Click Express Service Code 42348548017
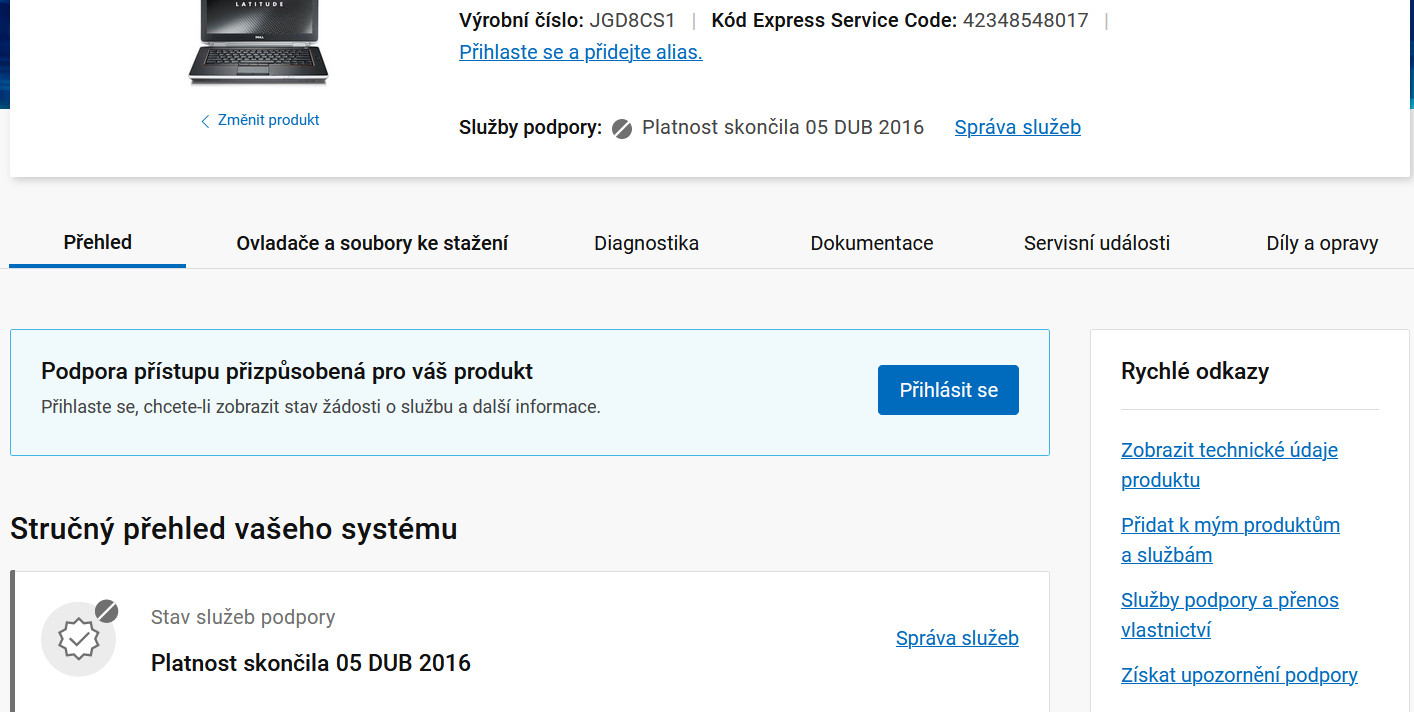Viewport: 1414px width, 712px height. [1025, 20]
